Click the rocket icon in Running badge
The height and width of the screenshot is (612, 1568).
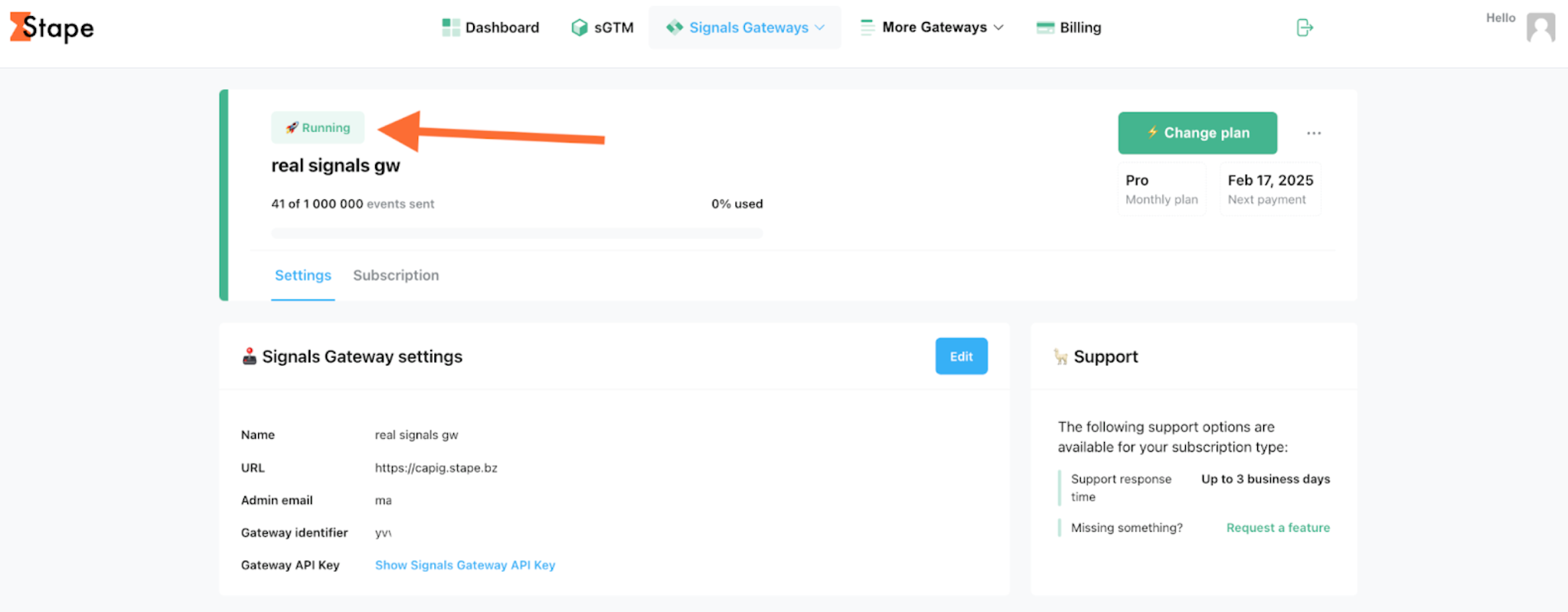[x=292, y=128]
